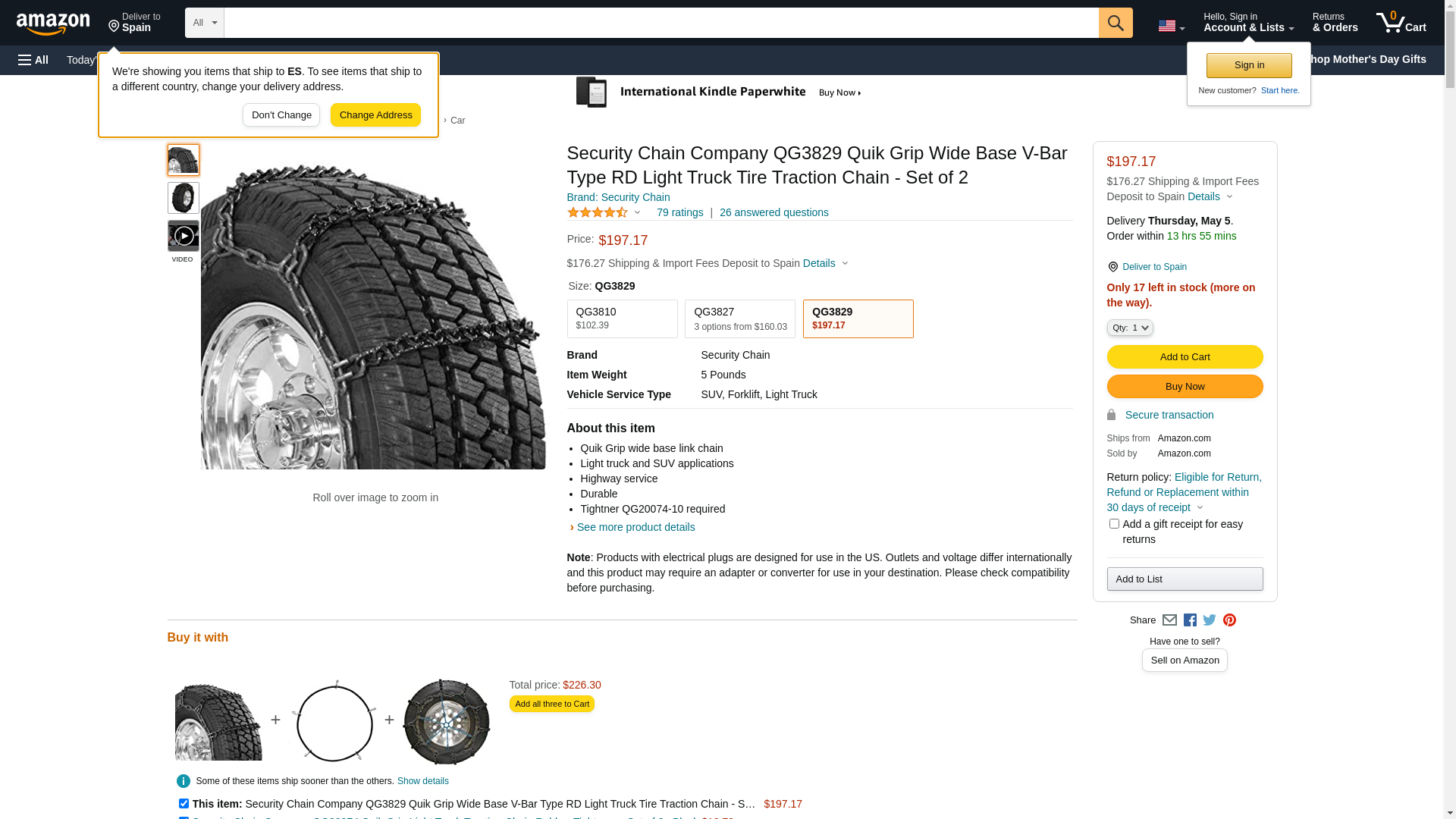Screen dimensions: 1456x819
Task: Share the product on Twitter
Action: (1210, 620)
